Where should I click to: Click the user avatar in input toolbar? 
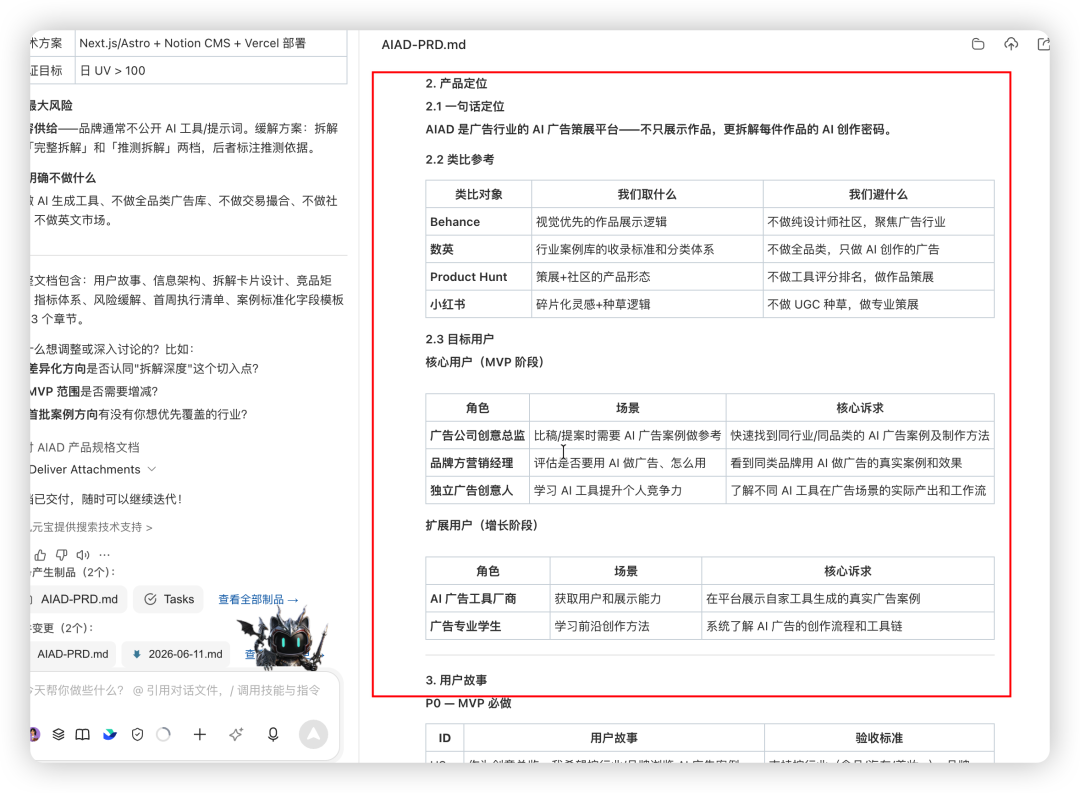(34, 734)
